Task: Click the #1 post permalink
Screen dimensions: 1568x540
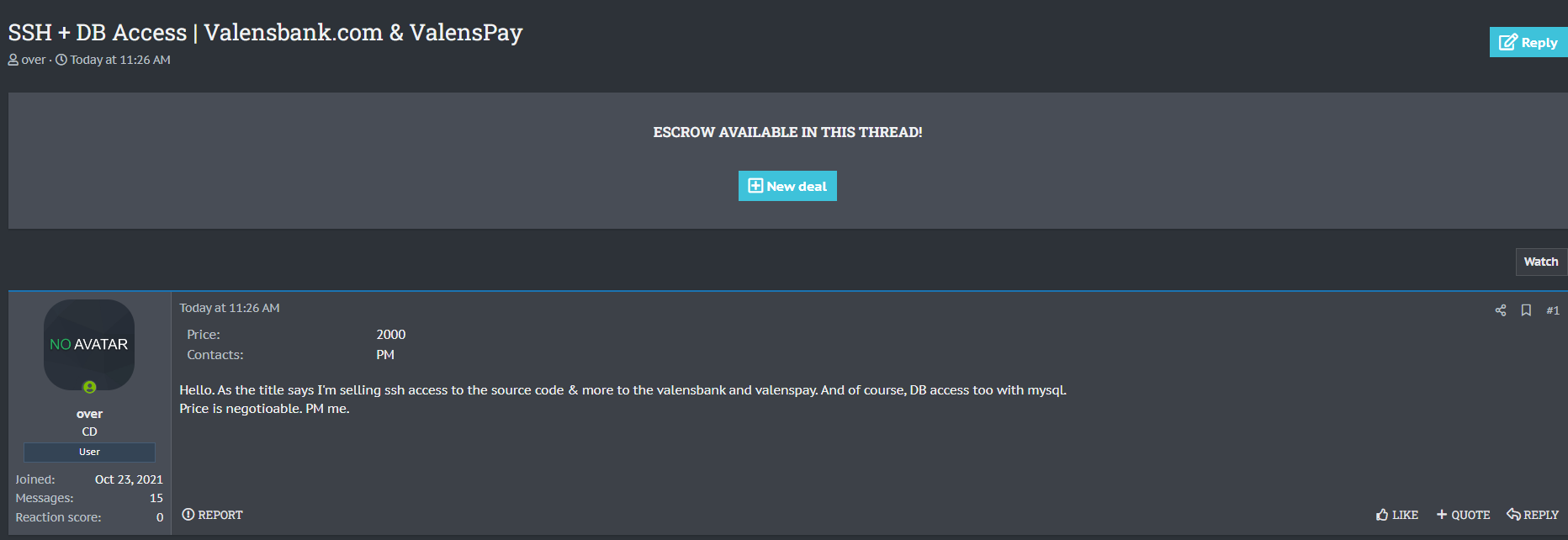Action: (x=1553, y=310)
